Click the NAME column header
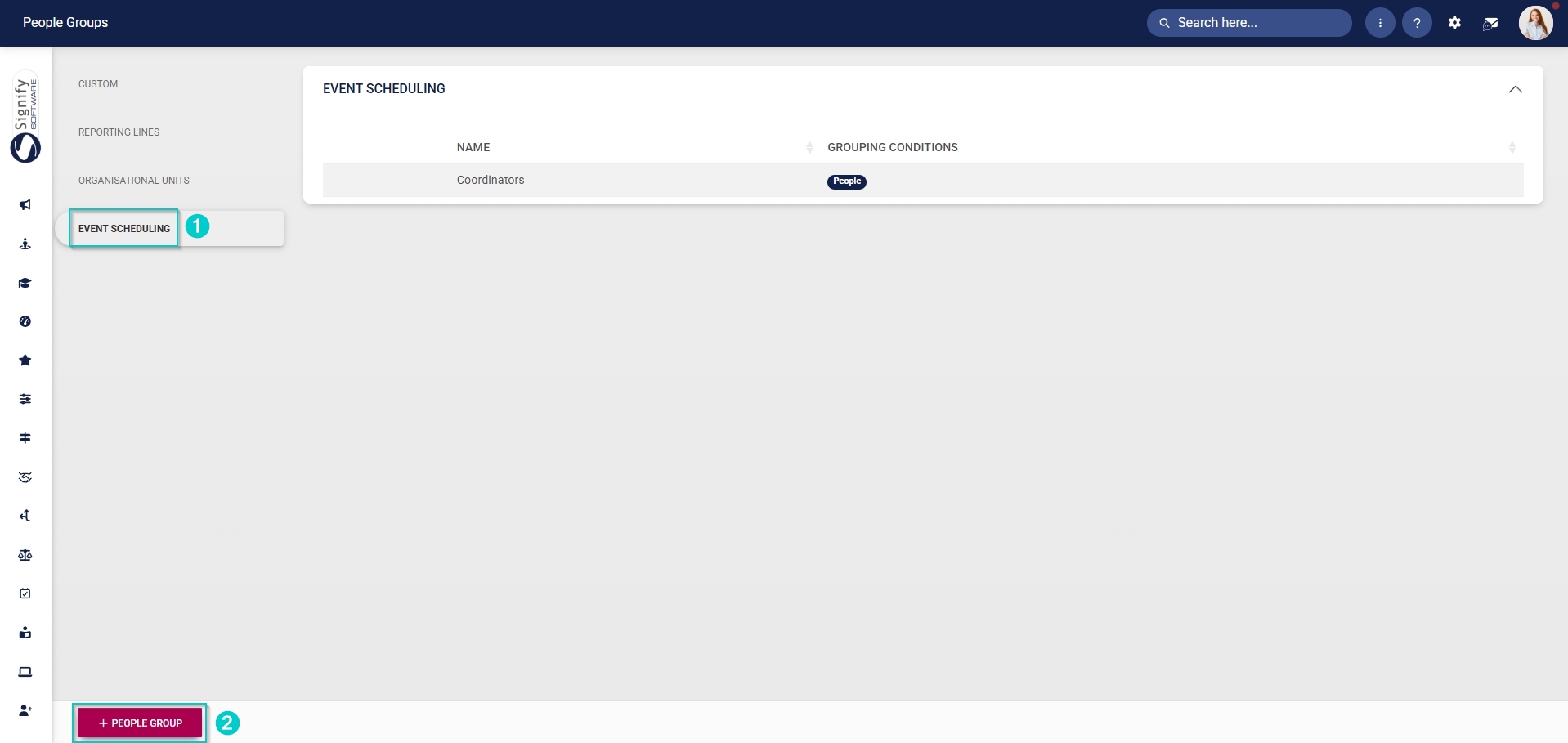Image resolution: width=1568 pixels, height=743 pixels. pyautogui.click(x=473, y=147)
